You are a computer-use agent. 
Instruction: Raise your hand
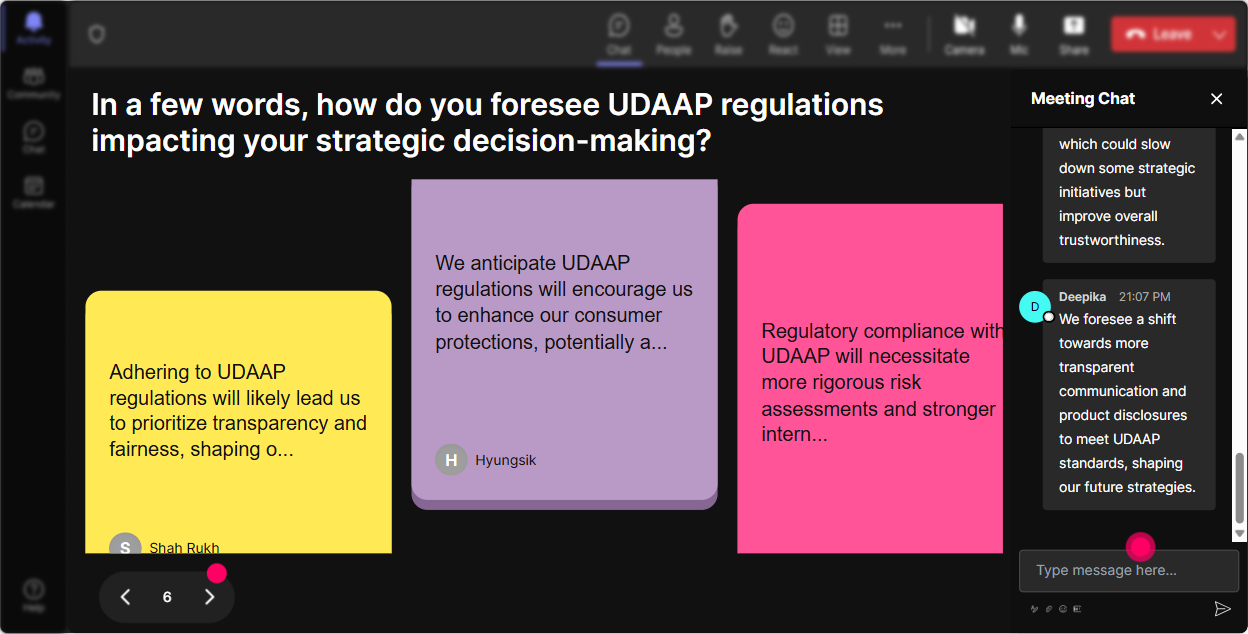point(728,34)
